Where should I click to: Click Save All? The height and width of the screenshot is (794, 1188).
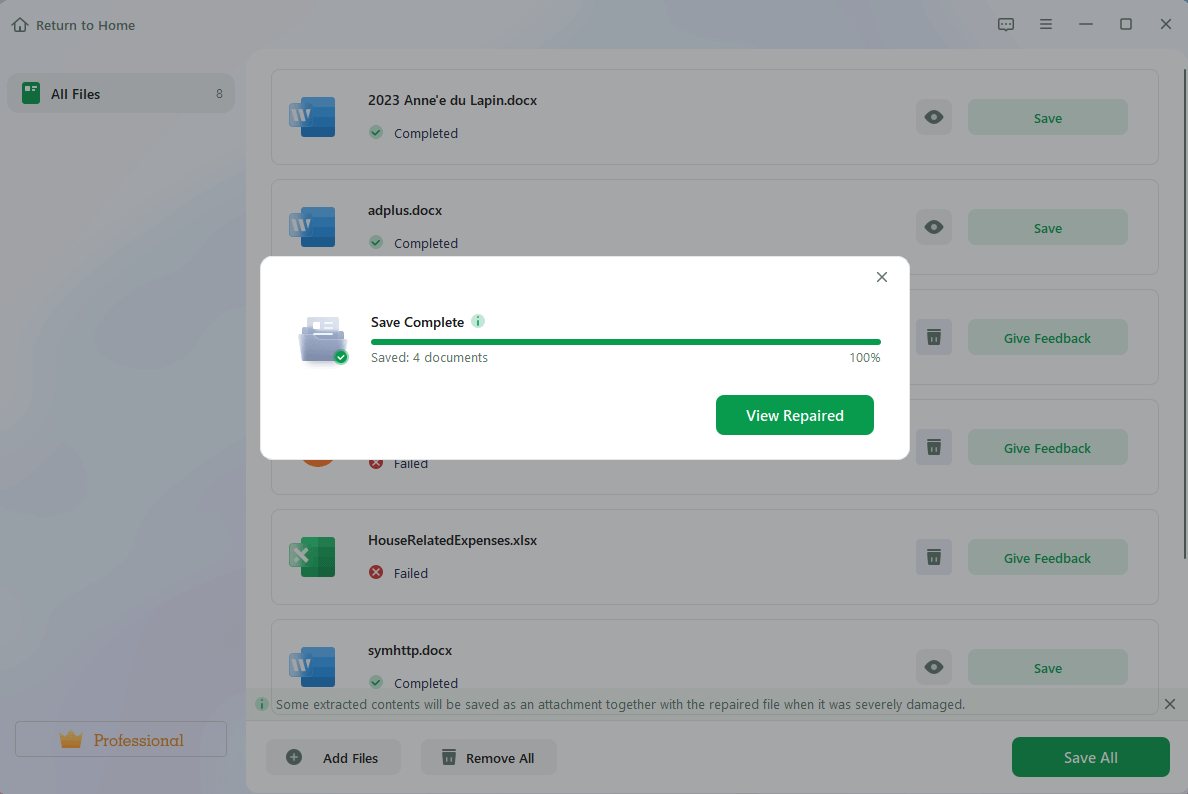(1090, 757)
